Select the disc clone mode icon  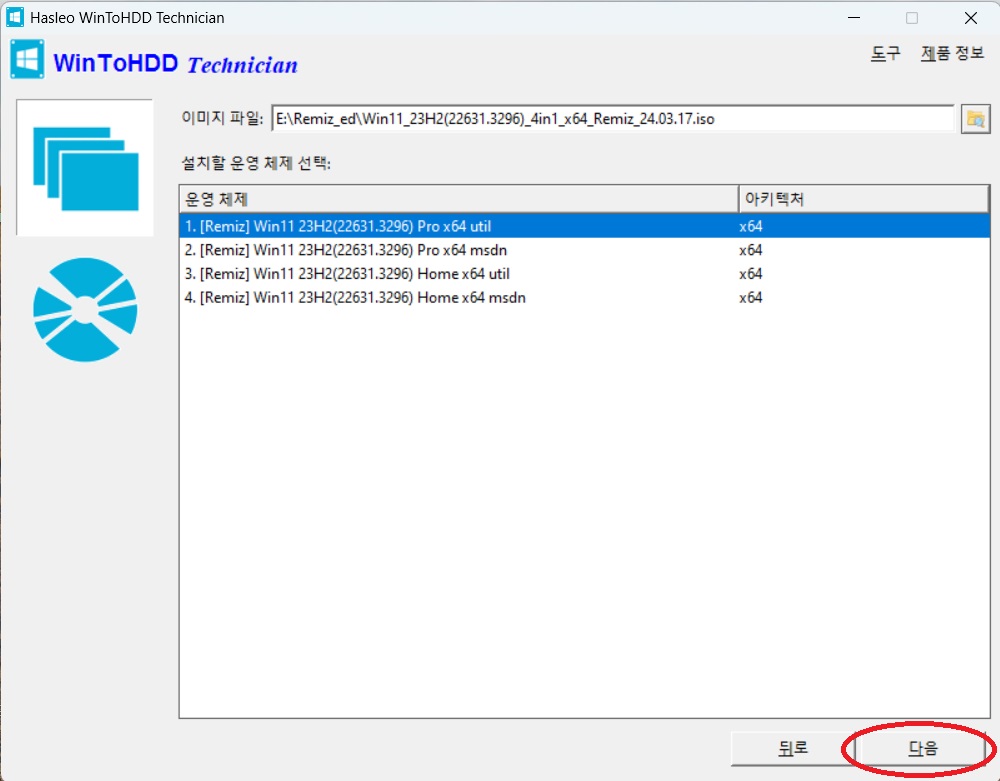click(x=85, y=310)
